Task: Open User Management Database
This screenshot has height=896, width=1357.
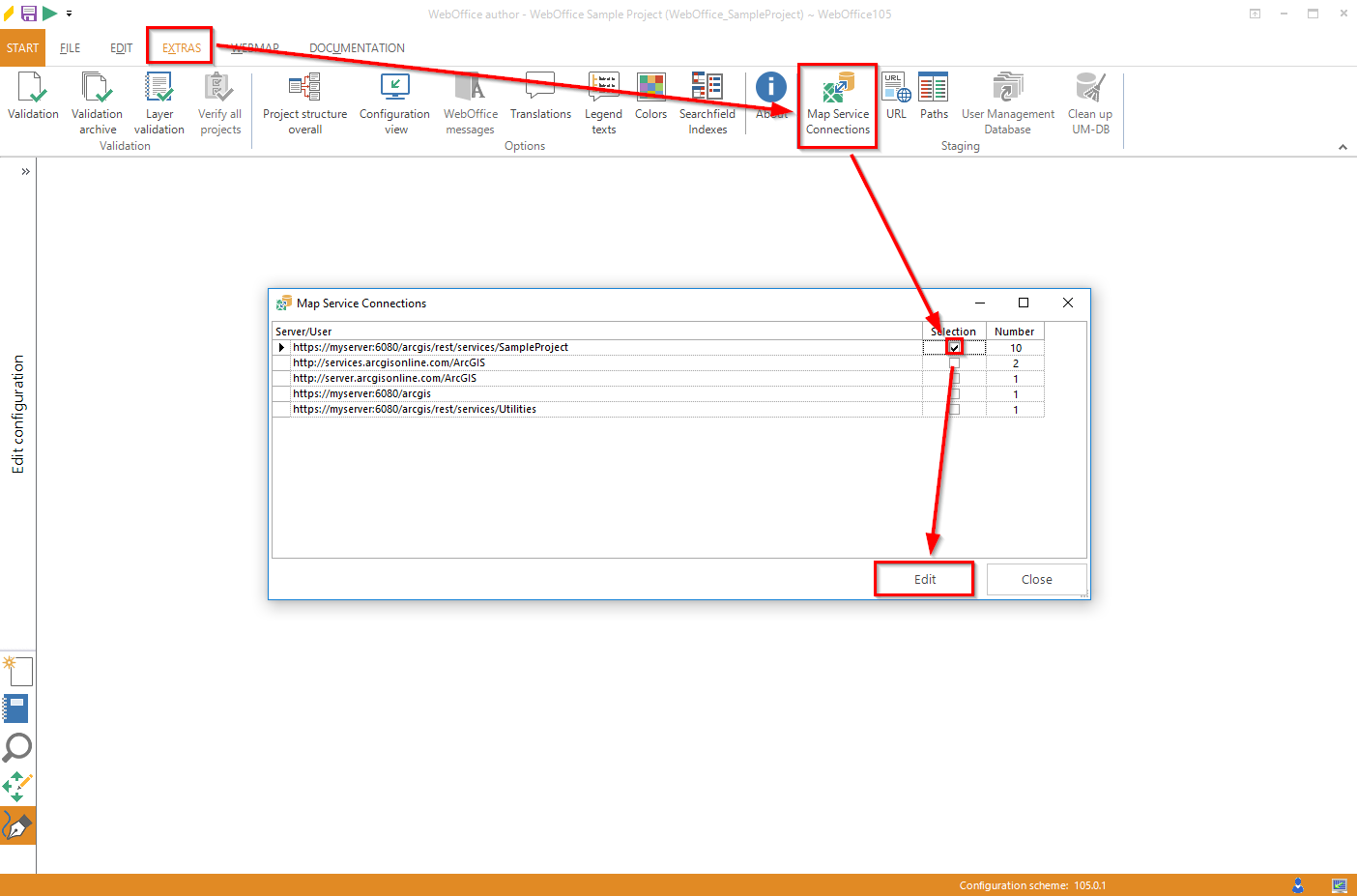Action: [x=1008, y=103]
